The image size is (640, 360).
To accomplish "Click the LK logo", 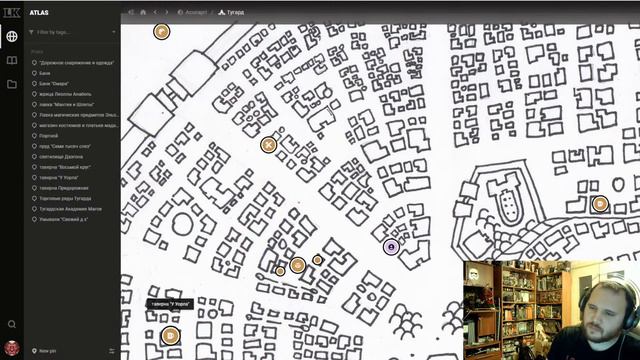I will click(x=11, y=13).
